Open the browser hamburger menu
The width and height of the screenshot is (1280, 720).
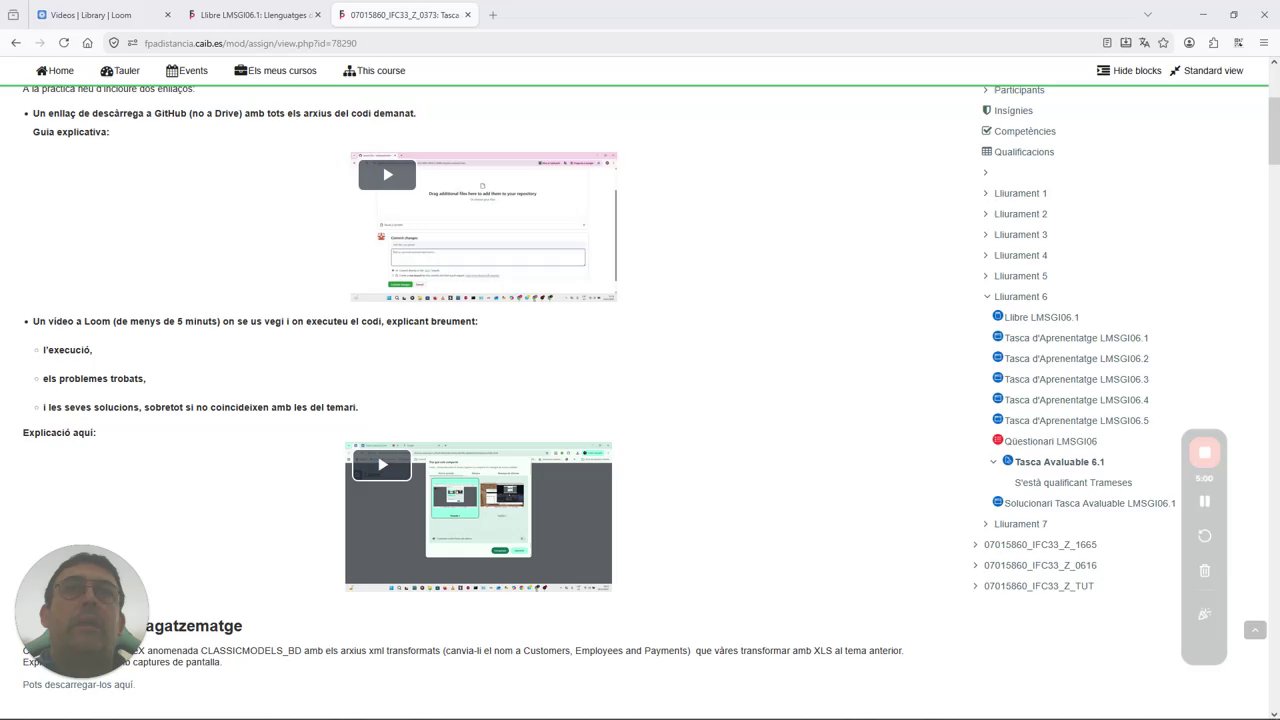tap(1264, 43)
